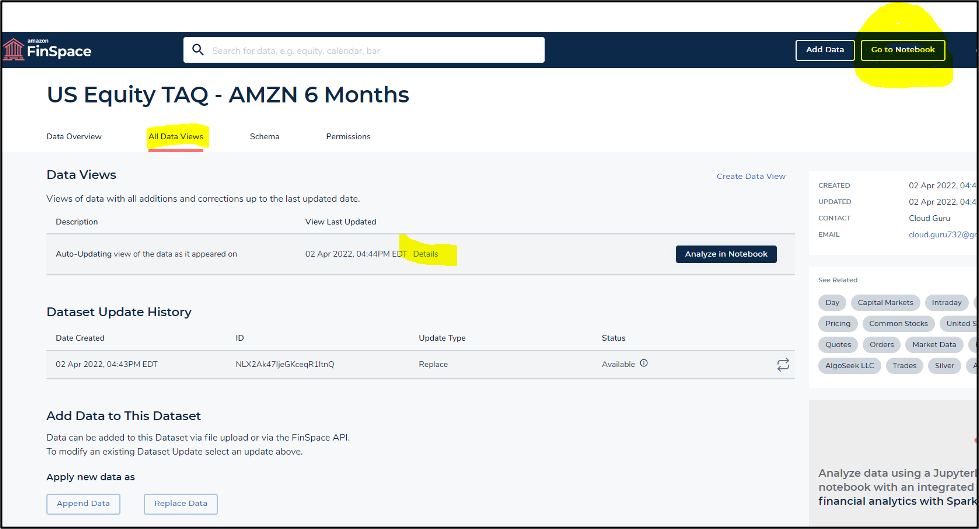Select the AlgoSeek LLC tag
Viewport: 979px width, 529px height.
(849, 366)
